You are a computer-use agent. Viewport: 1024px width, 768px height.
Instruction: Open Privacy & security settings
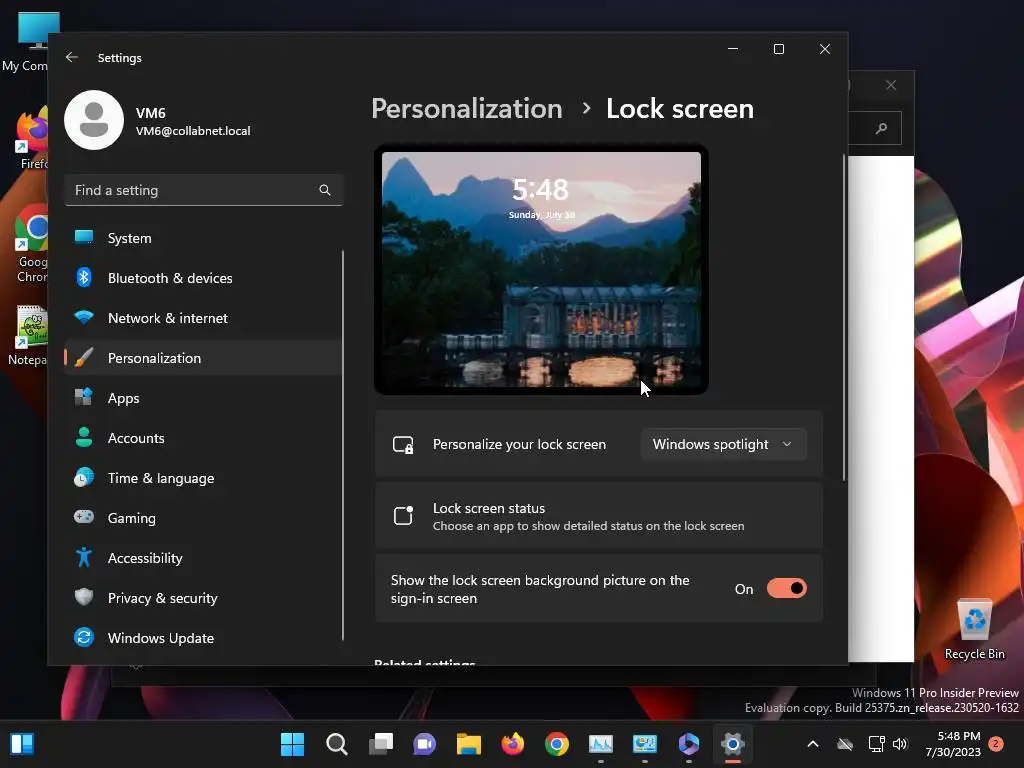203,598
